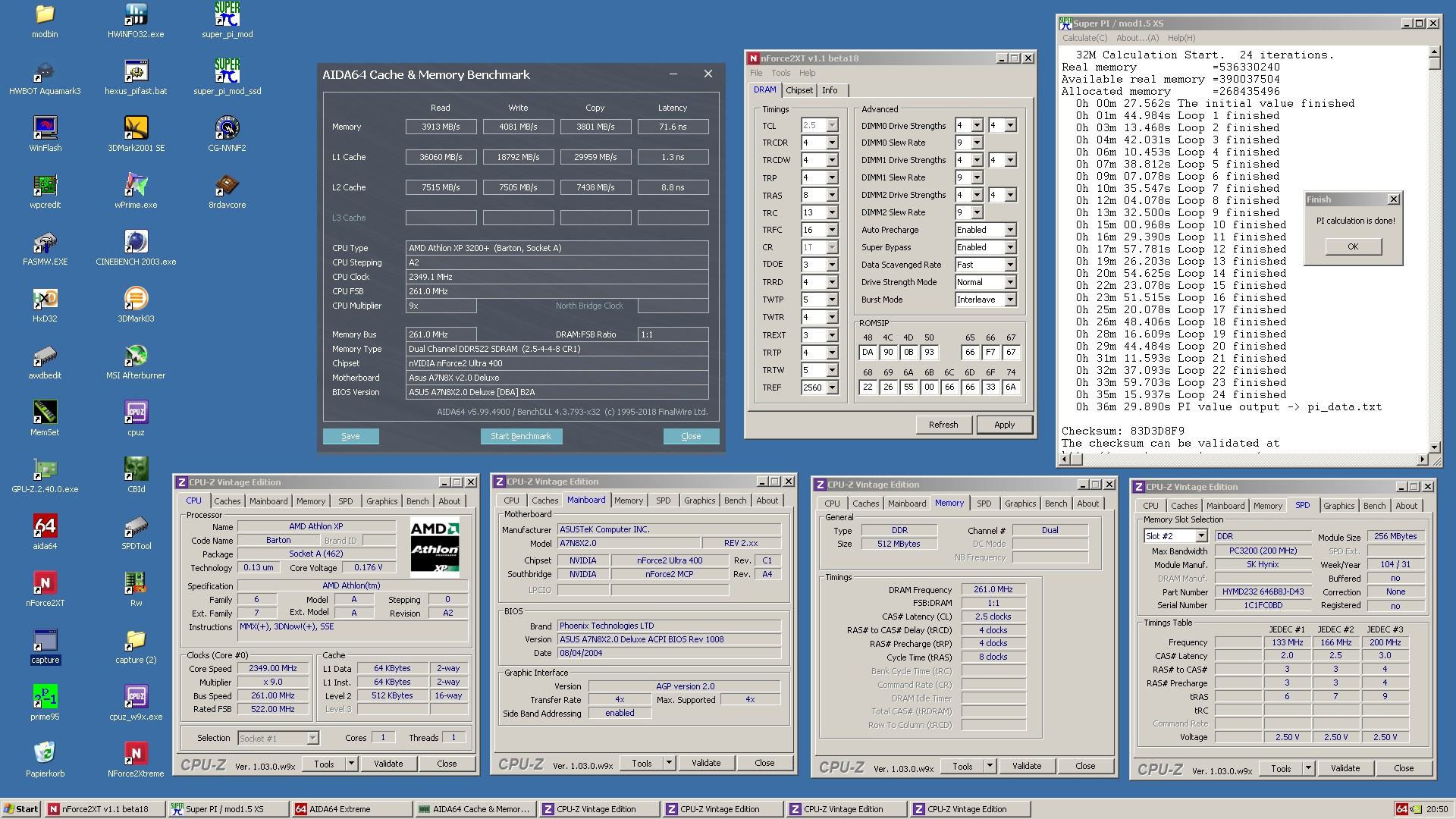1456x819 pixels.
Task: Open Super Bypass dropdown
Action: 1010,247
